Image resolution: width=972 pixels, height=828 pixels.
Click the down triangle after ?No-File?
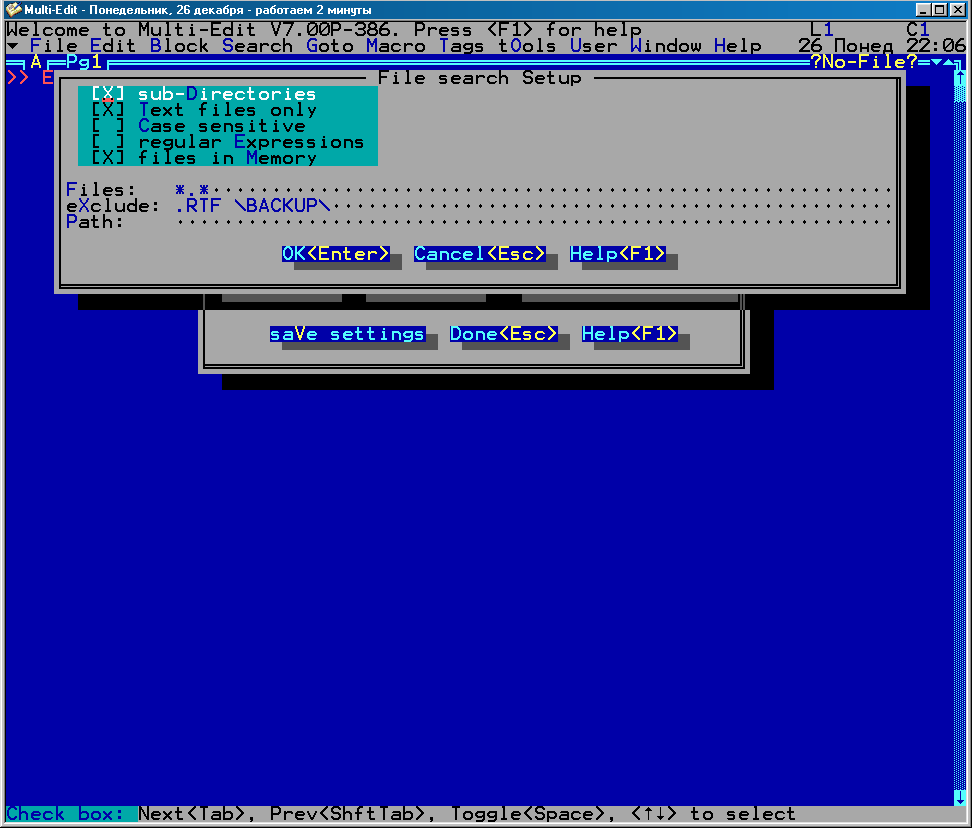pos(936,62)
